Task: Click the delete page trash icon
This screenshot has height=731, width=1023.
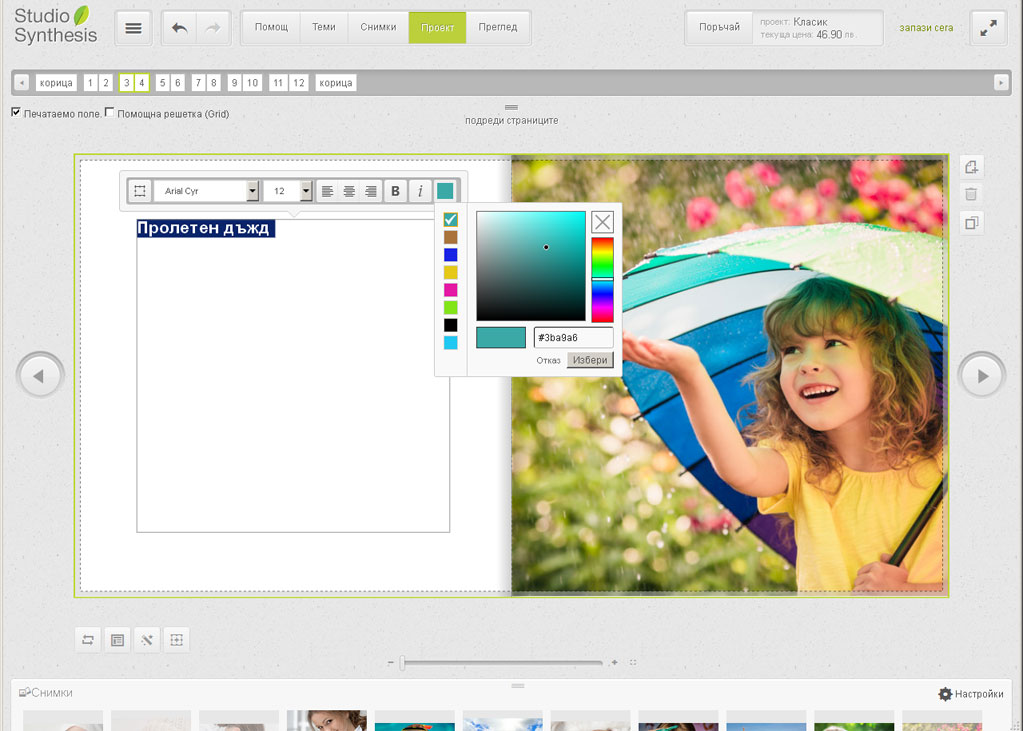Action: click(x=971, y=195)
